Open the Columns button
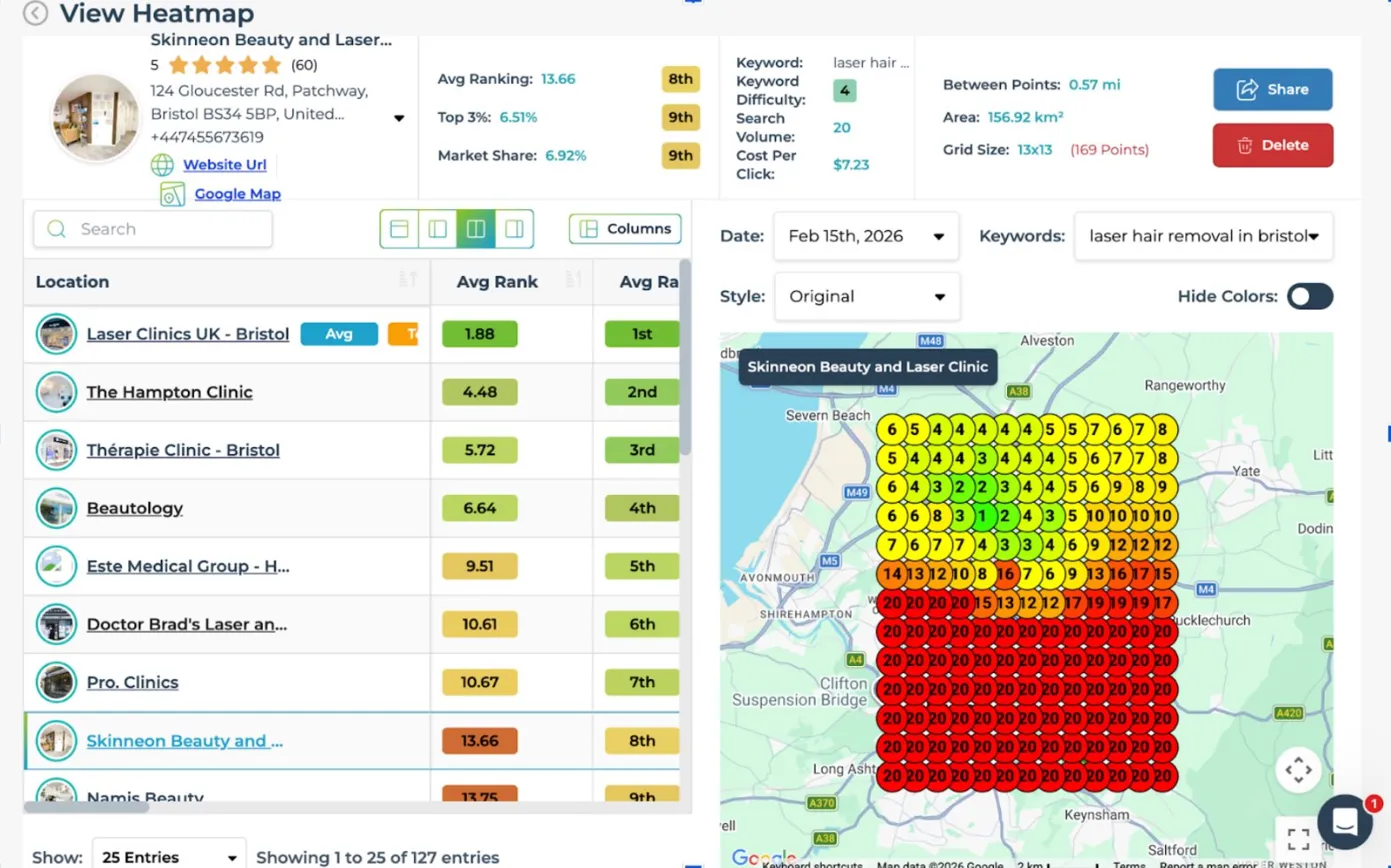This screenshot has height=868, width=1391. pos(625,229)
